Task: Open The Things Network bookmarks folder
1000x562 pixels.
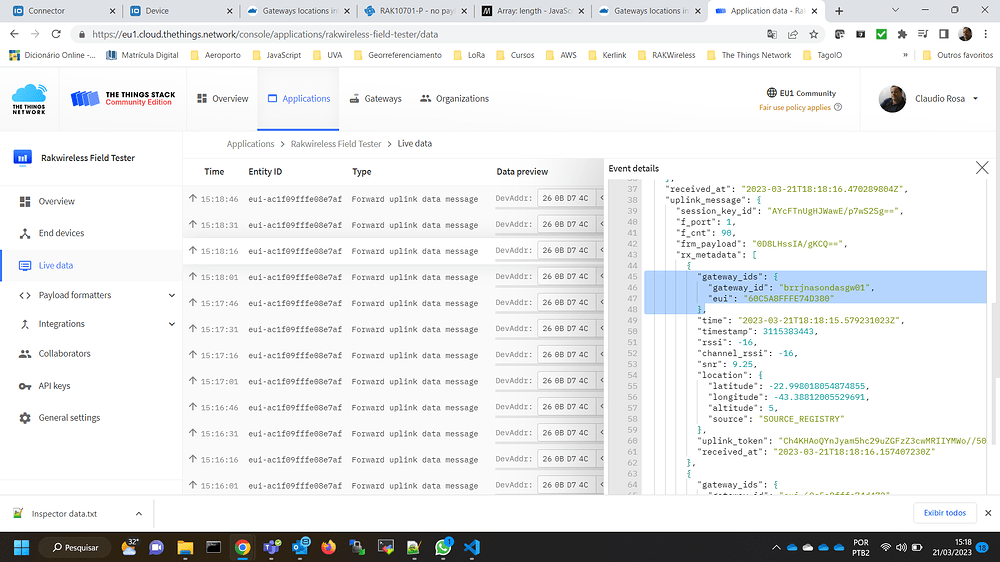Action: coord(749,55)
